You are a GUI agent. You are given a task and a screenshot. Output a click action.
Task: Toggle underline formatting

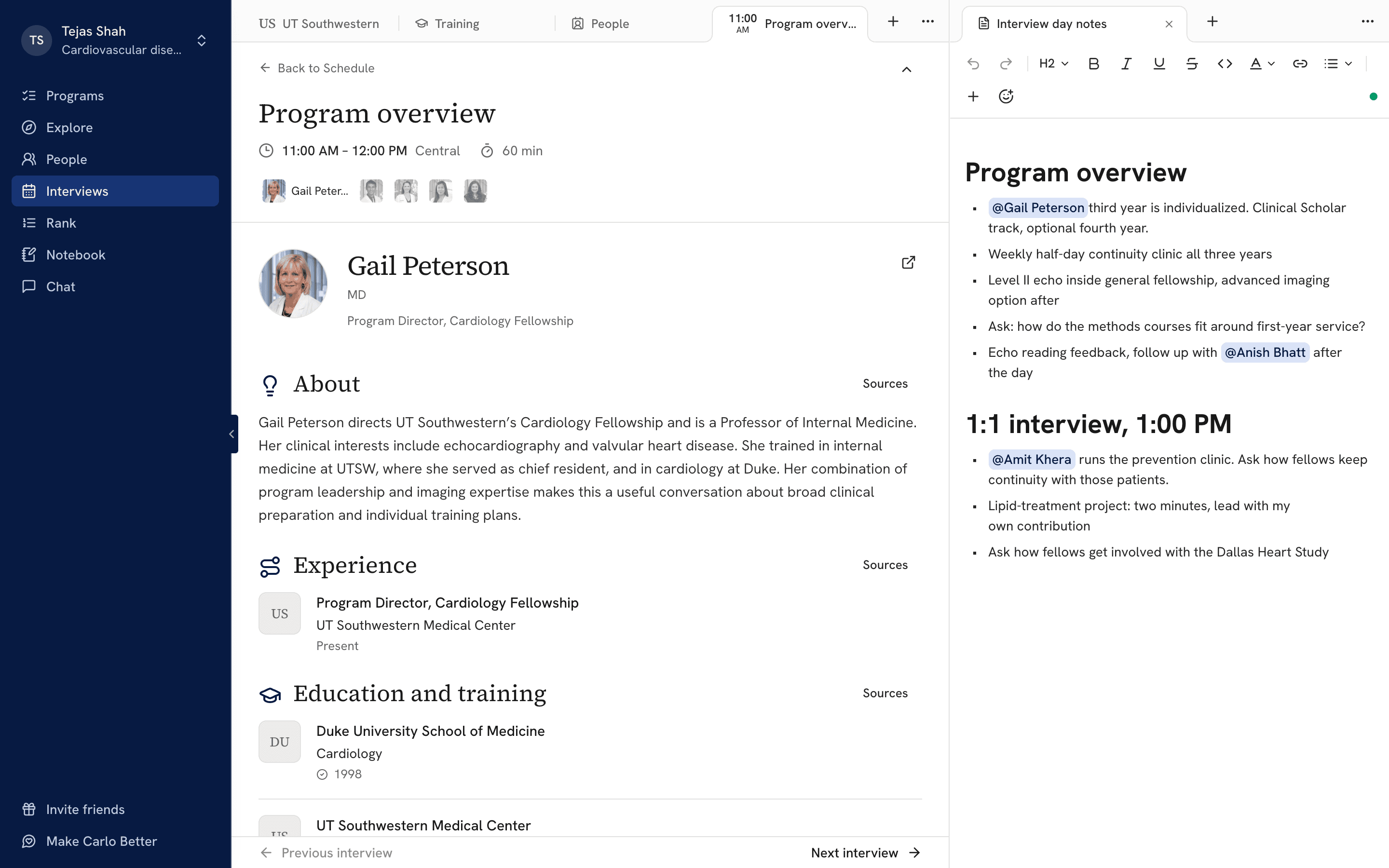[x=1159, y=64]
